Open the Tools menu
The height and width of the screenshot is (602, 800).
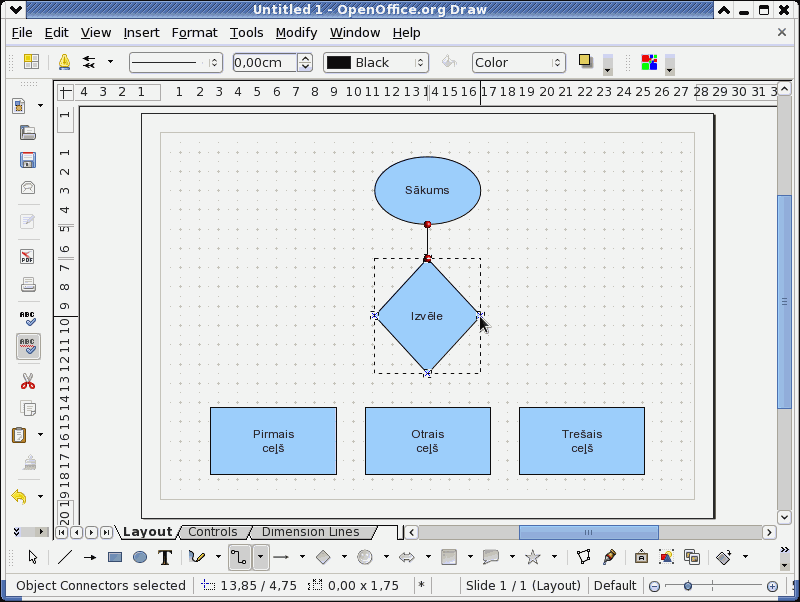click(246, 33)
